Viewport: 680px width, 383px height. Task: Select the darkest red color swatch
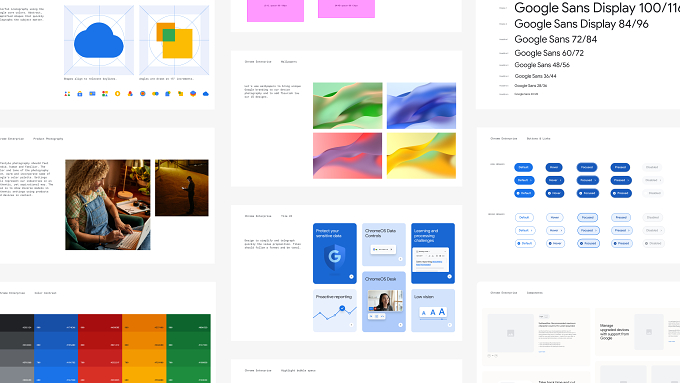coord(100,324)
